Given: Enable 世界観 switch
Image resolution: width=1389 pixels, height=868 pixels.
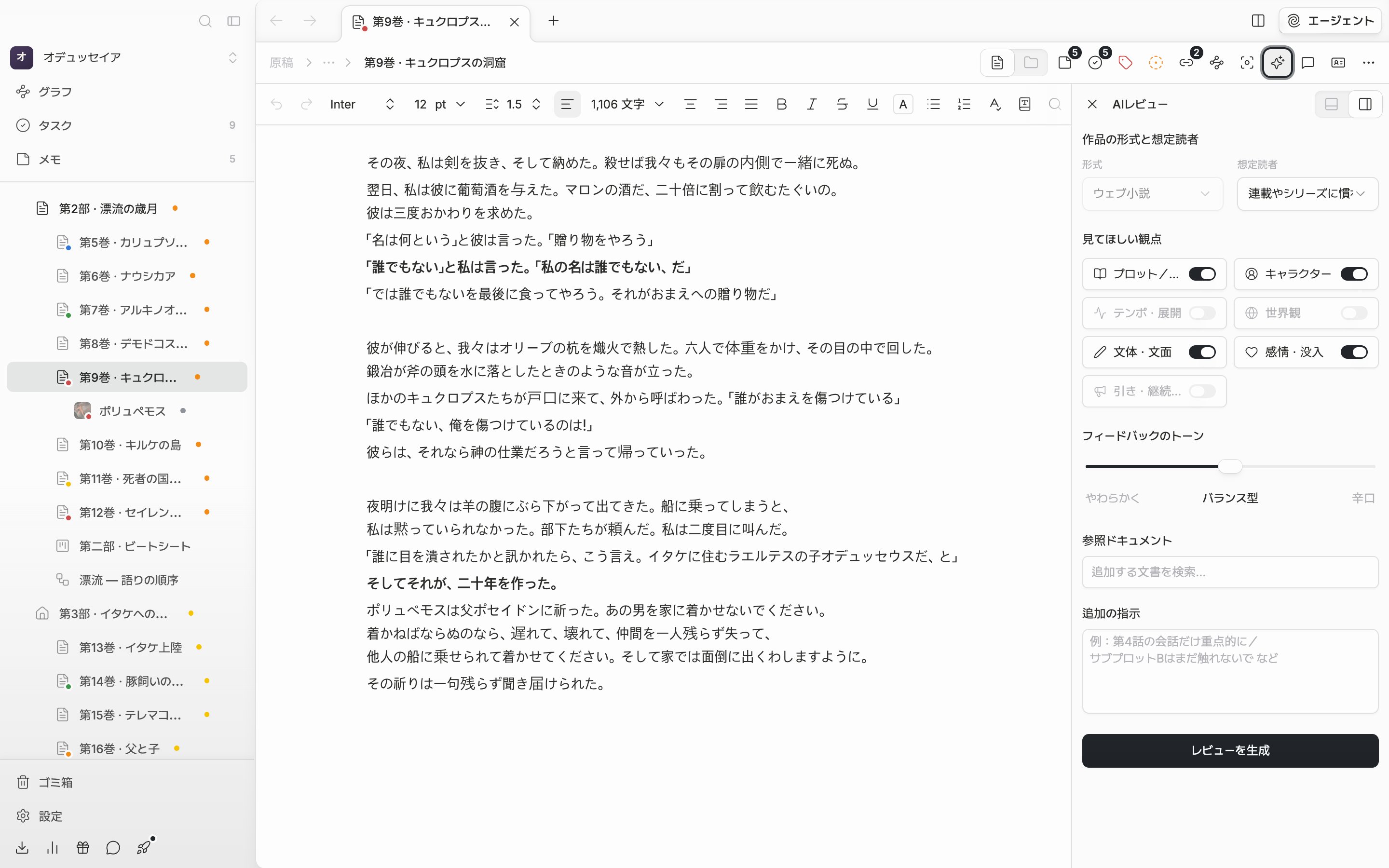Looking at the screenshot, I should [1354, 313].
